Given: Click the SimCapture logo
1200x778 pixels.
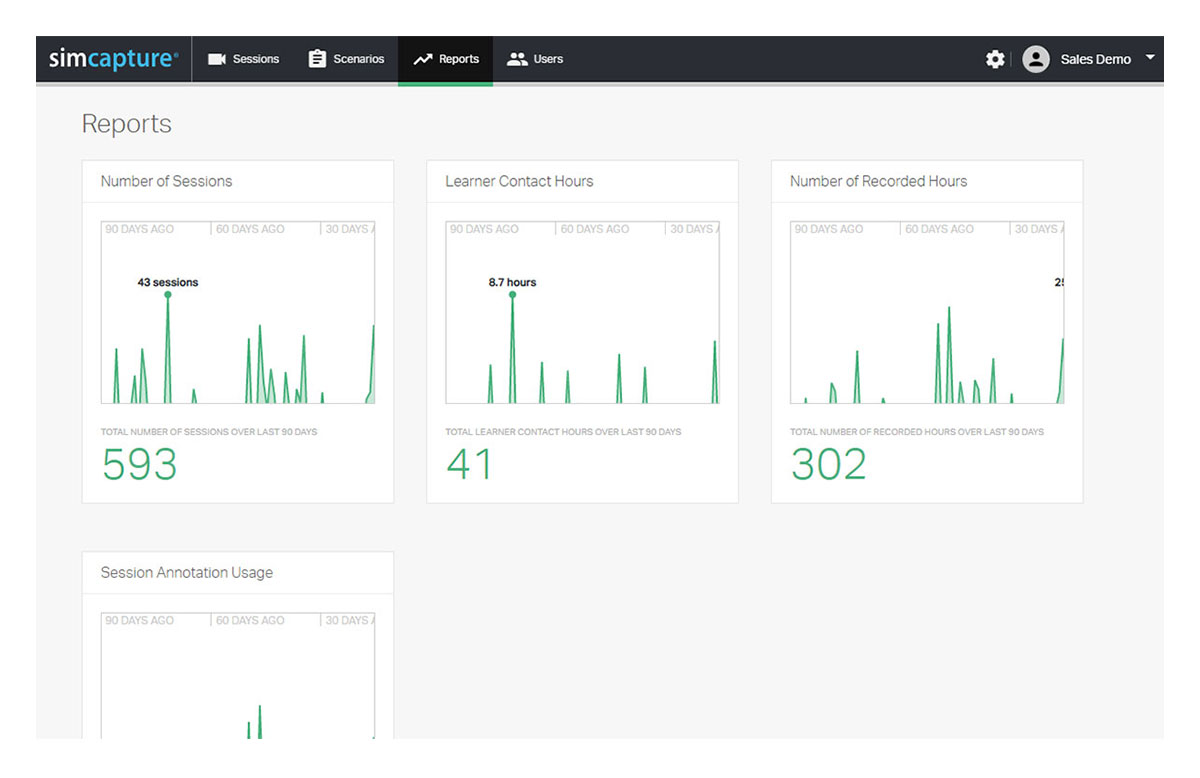Looking at the screenshot, I should (x=113, y=59).
